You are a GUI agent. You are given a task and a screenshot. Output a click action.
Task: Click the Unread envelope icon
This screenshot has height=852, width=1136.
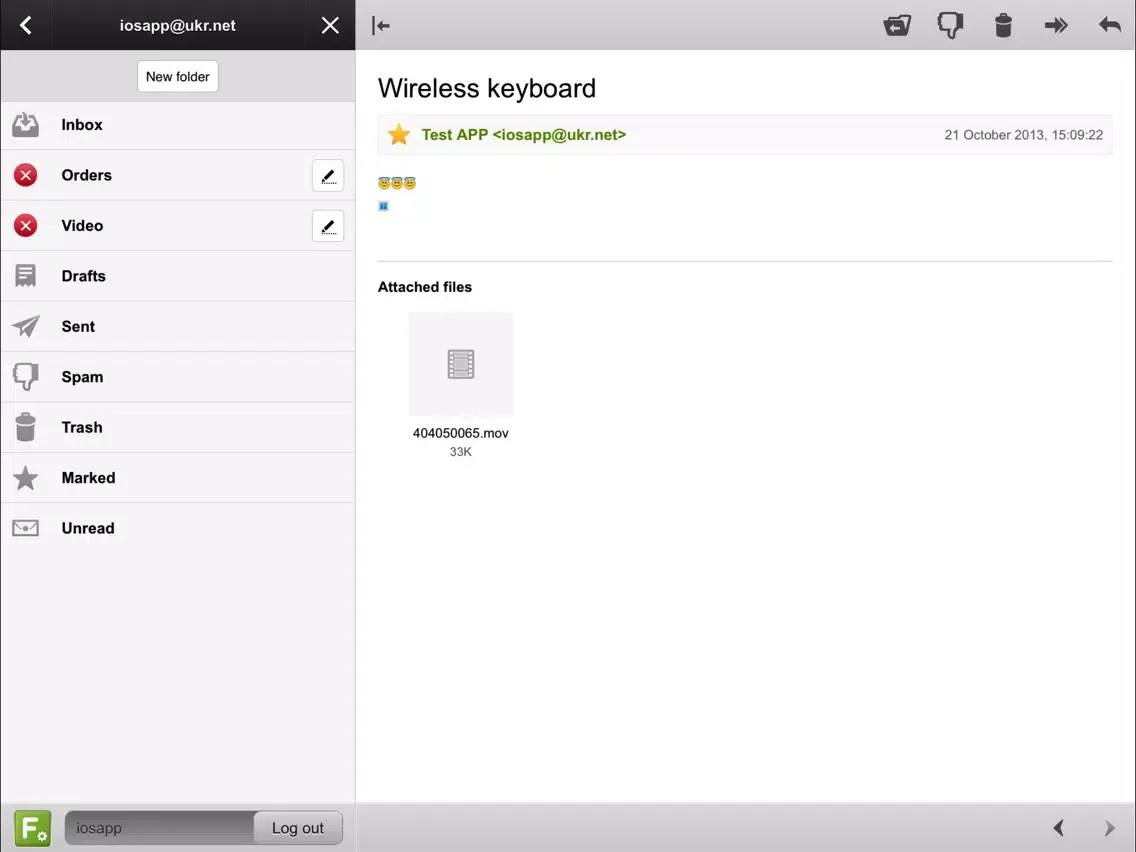[x=25, y=528]
